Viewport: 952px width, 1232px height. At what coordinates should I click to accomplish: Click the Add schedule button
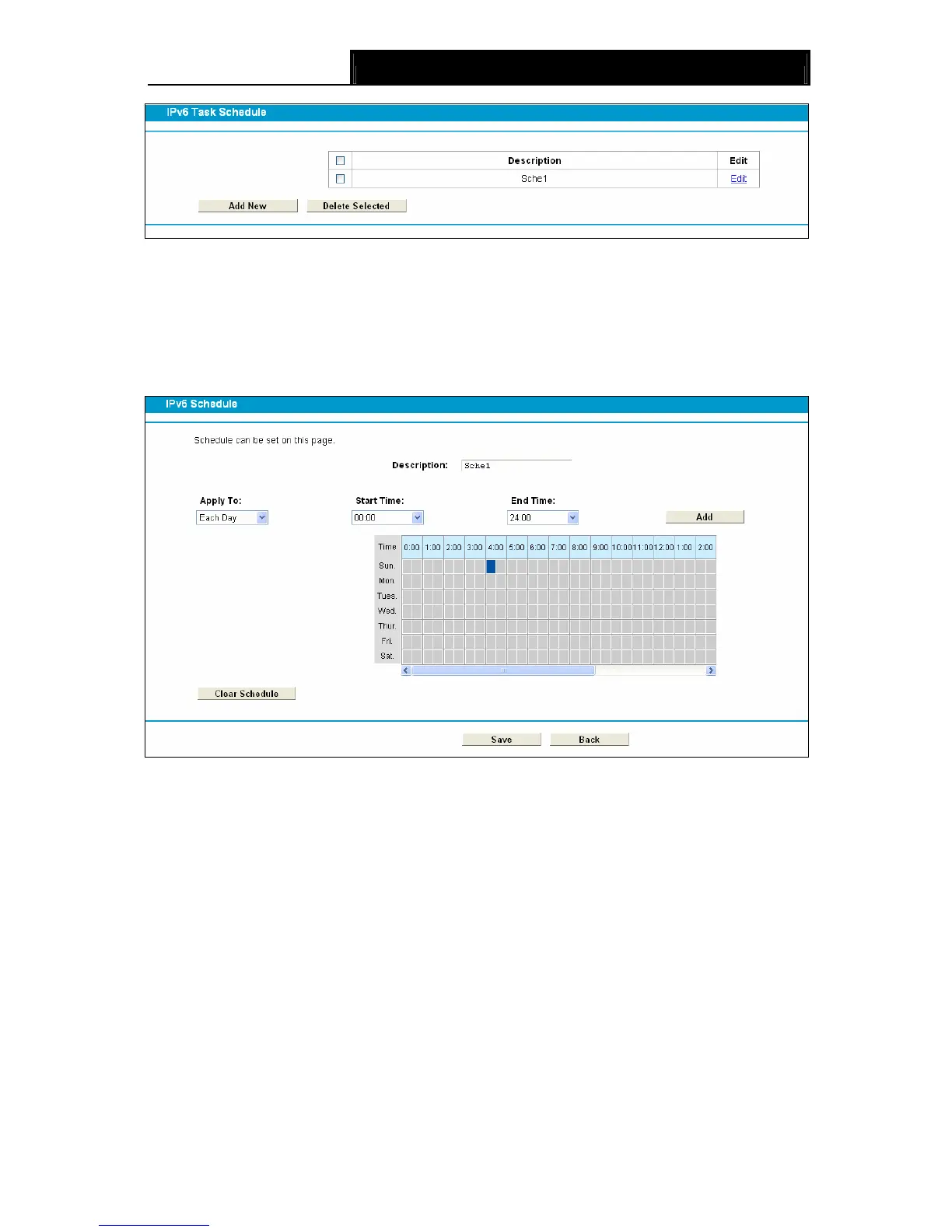pyautogui.click(x=705, y=517)
